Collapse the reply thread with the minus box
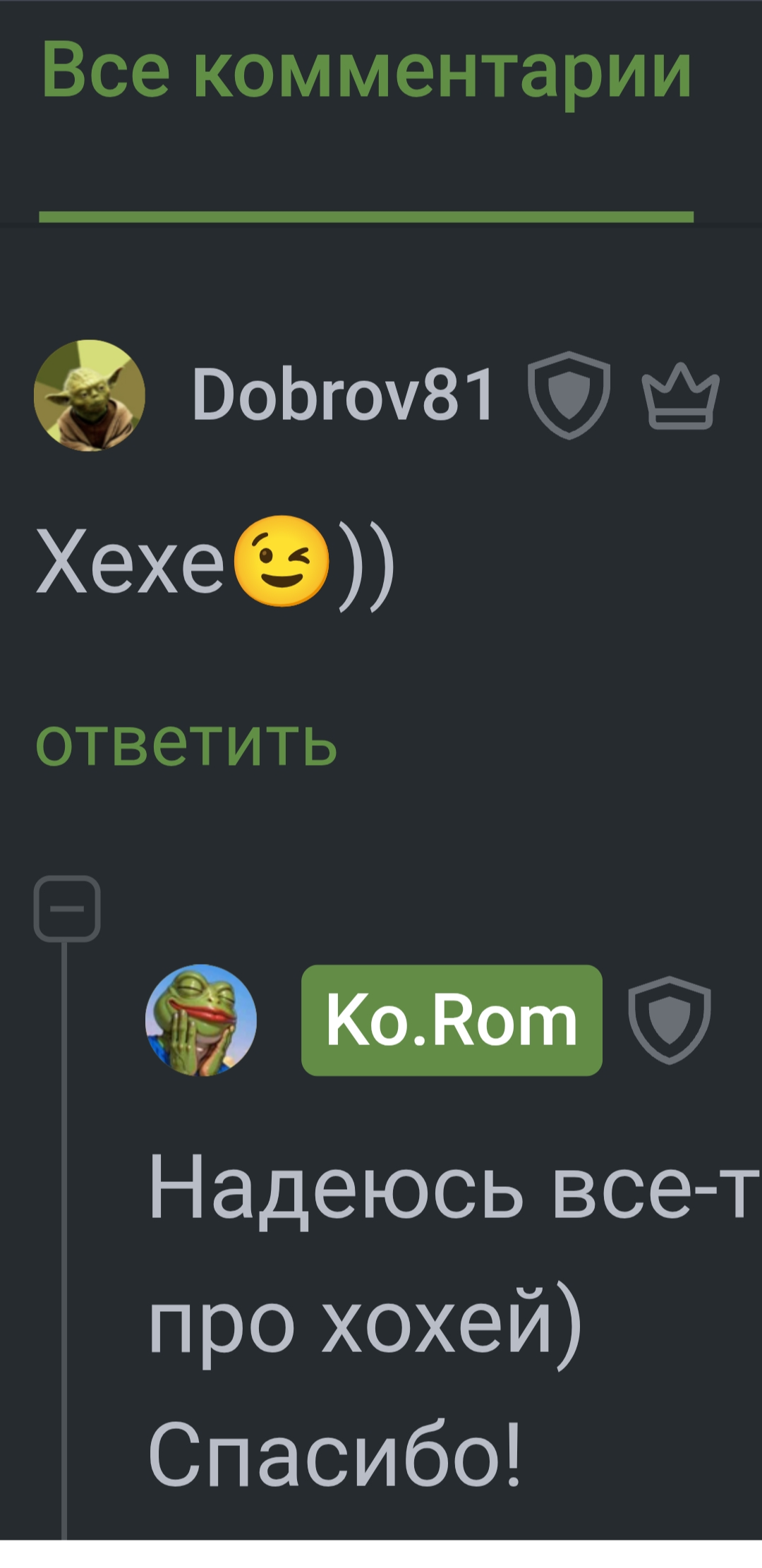 point(67,908)
